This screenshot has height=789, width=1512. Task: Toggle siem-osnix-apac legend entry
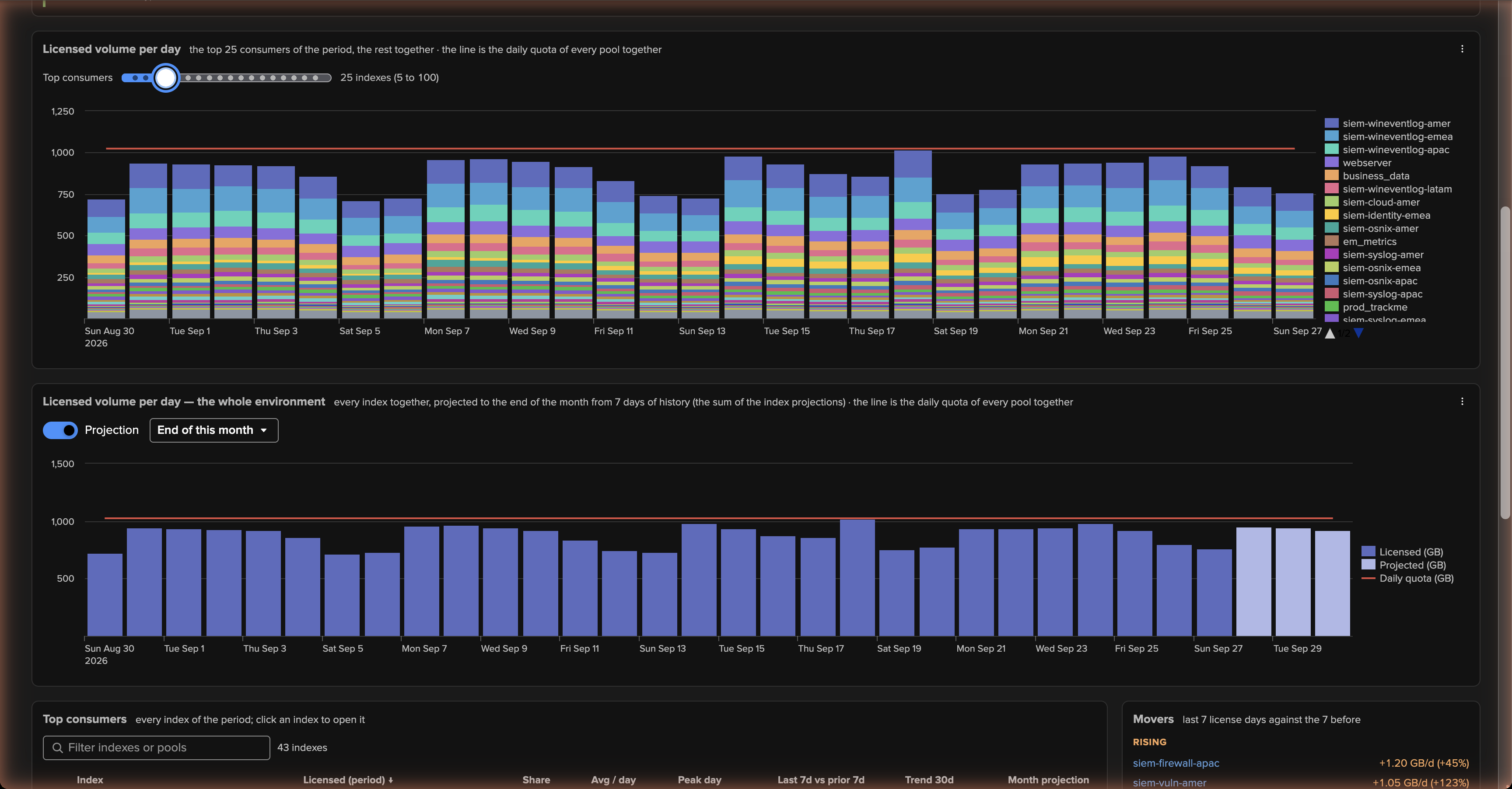(1371, 281)
